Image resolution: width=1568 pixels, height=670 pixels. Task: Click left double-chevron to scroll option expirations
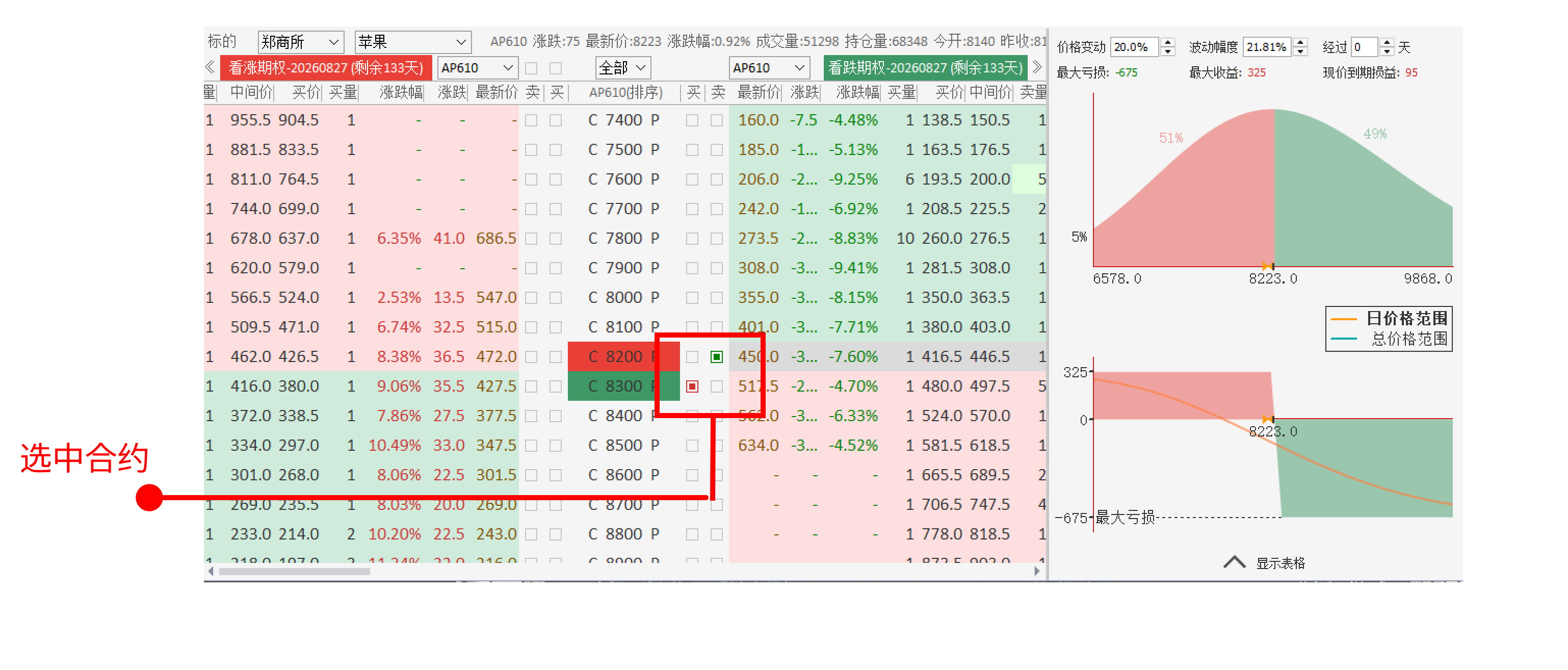click(210, 67)
